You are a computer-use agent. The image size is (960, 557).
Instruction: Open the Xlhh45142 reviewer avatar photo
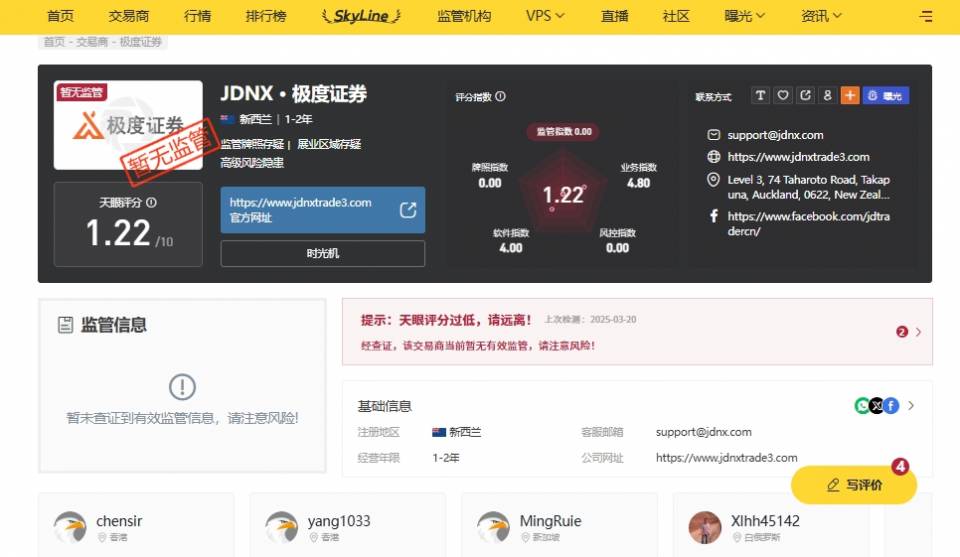tap(705, 527)
